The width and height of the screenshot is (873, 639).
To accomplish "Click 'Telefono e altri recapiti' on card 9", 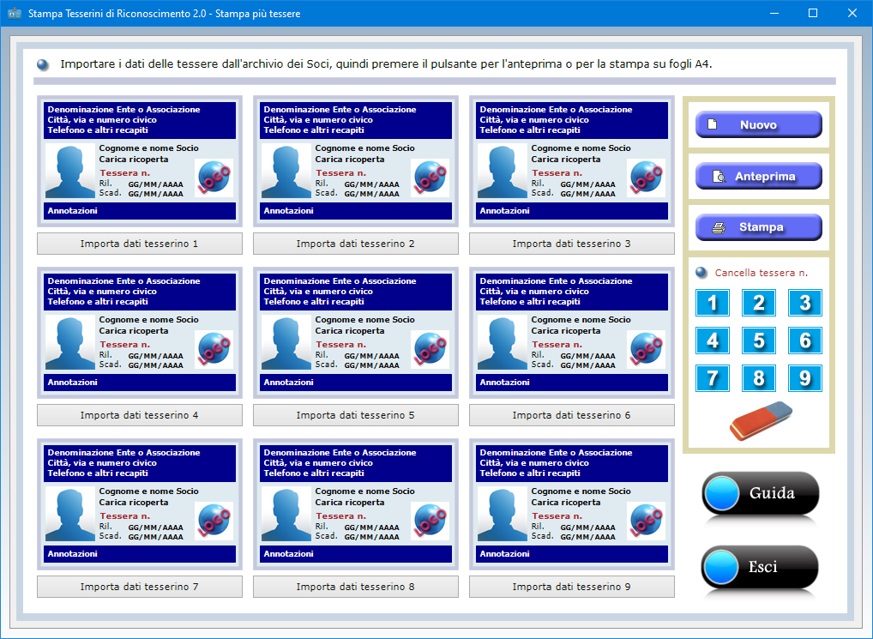I will tap(530, 473).
